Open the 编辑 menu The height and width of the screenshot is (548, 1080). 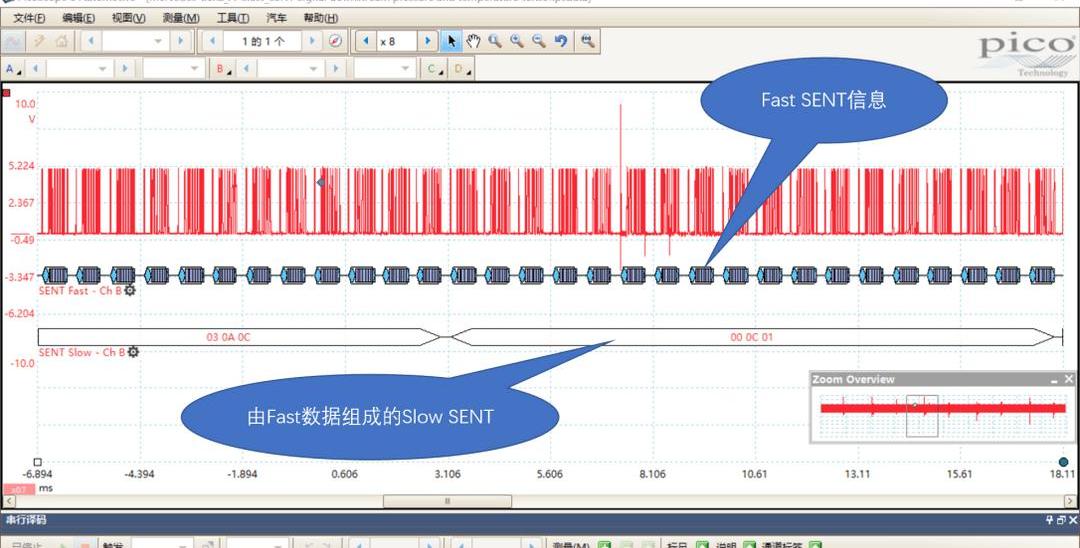[x=79, y=18]
